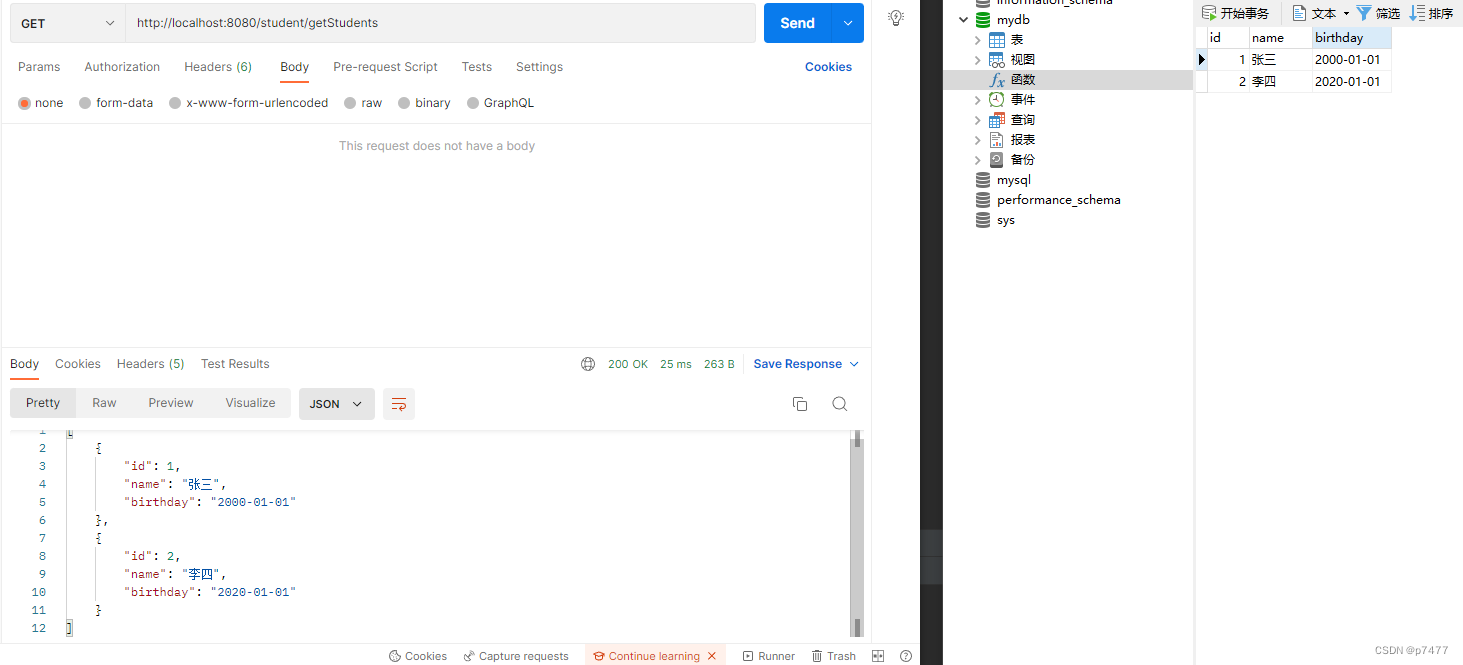Switch to the Authorization tab
This screenshot has width=1463, height=665.
(122, 67)
